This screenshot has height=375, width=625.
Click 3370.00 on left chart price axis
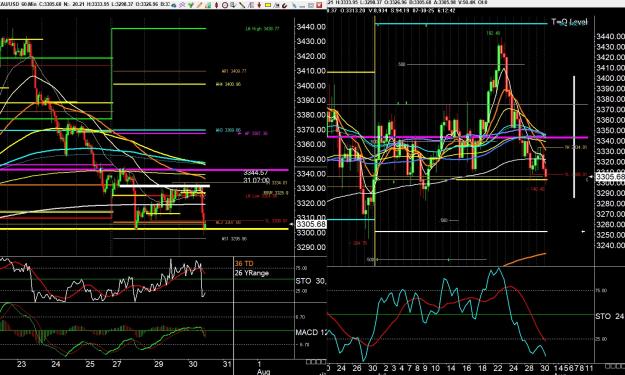[x=311, y=130]
